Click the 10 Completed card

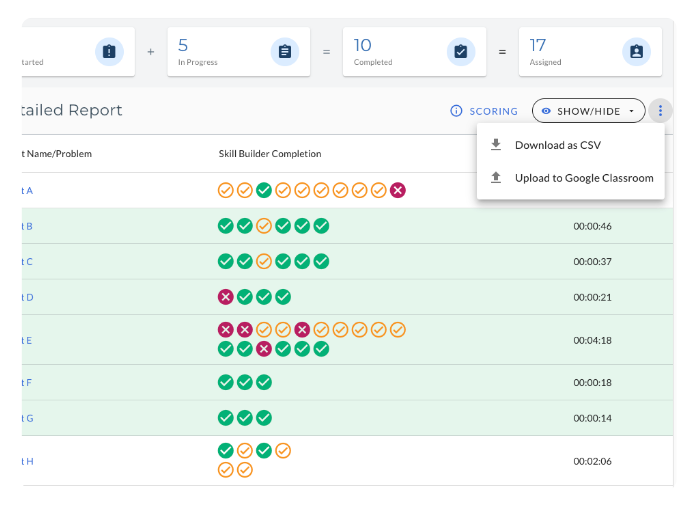414,52
